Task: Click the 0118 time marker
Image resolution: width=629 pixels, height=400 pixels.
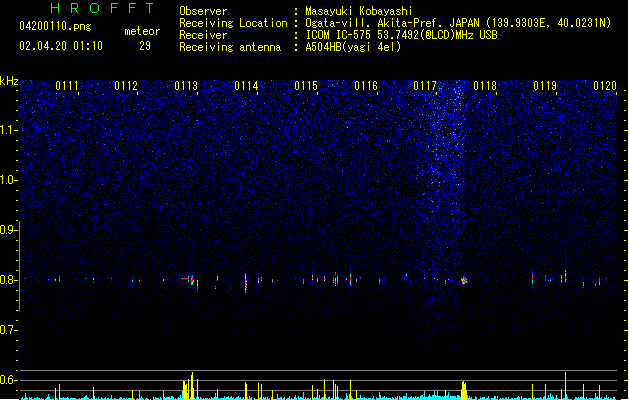Action: click(x=485, y=86)
